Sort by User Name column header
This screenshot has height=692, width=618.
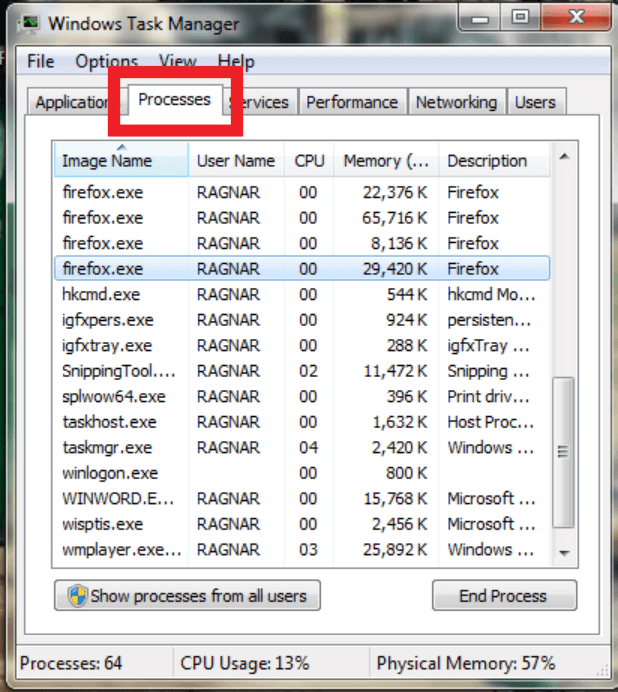point(236,160)
